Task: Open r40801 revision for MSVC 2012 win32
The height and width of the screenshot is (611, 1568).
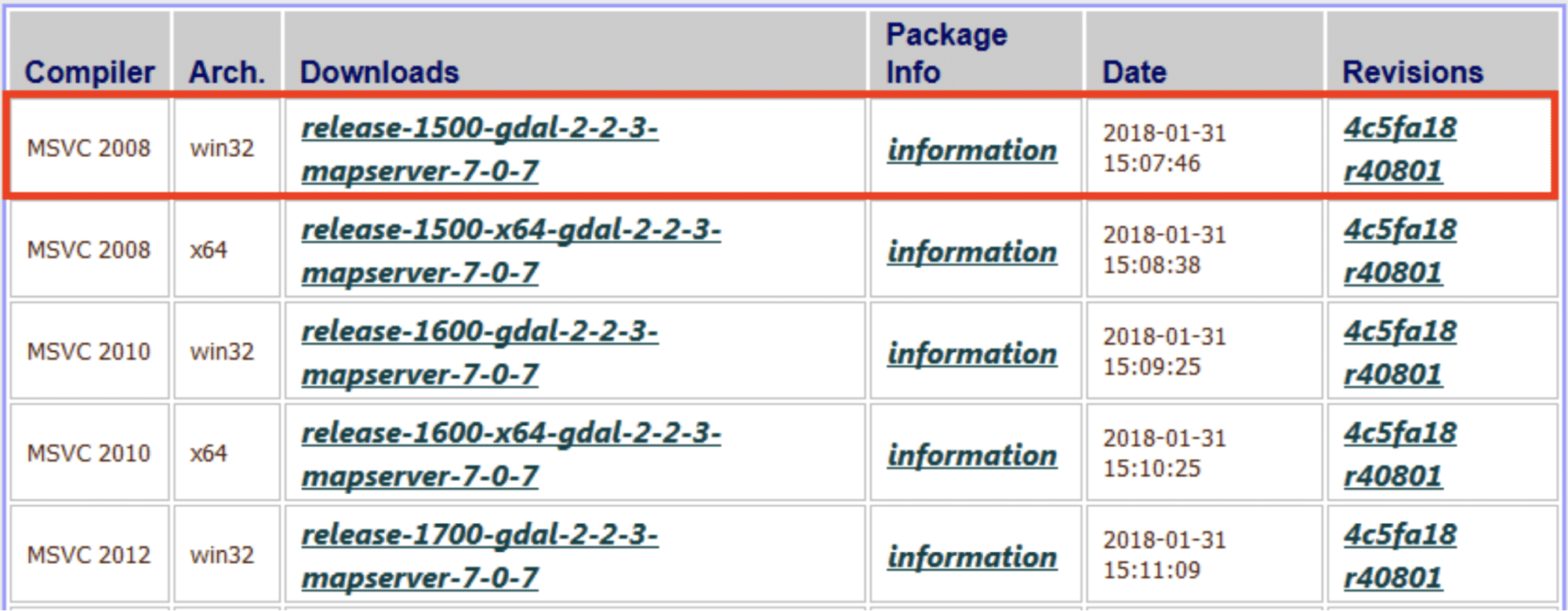Action: pos(1393,578)
